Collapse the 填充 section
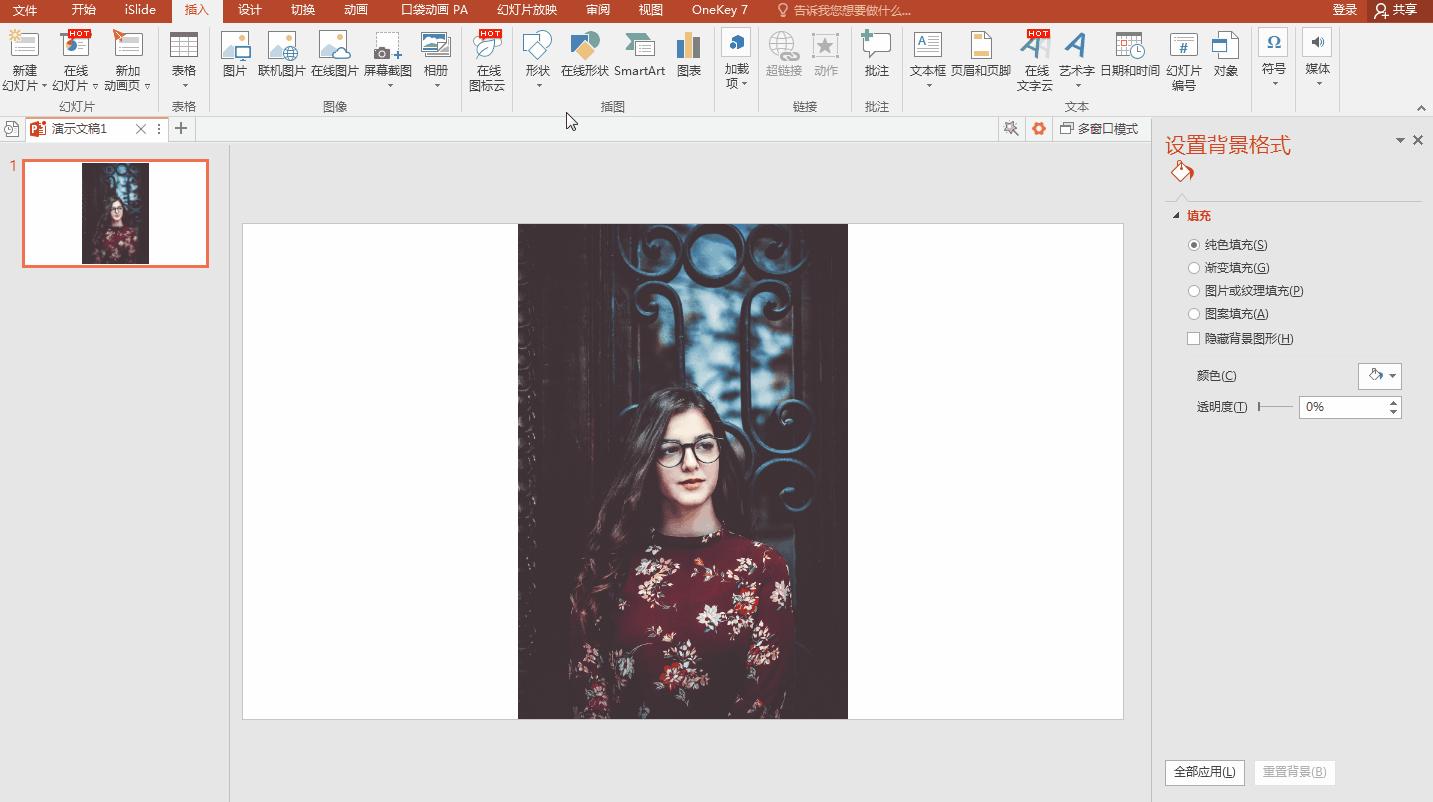 1177,216
